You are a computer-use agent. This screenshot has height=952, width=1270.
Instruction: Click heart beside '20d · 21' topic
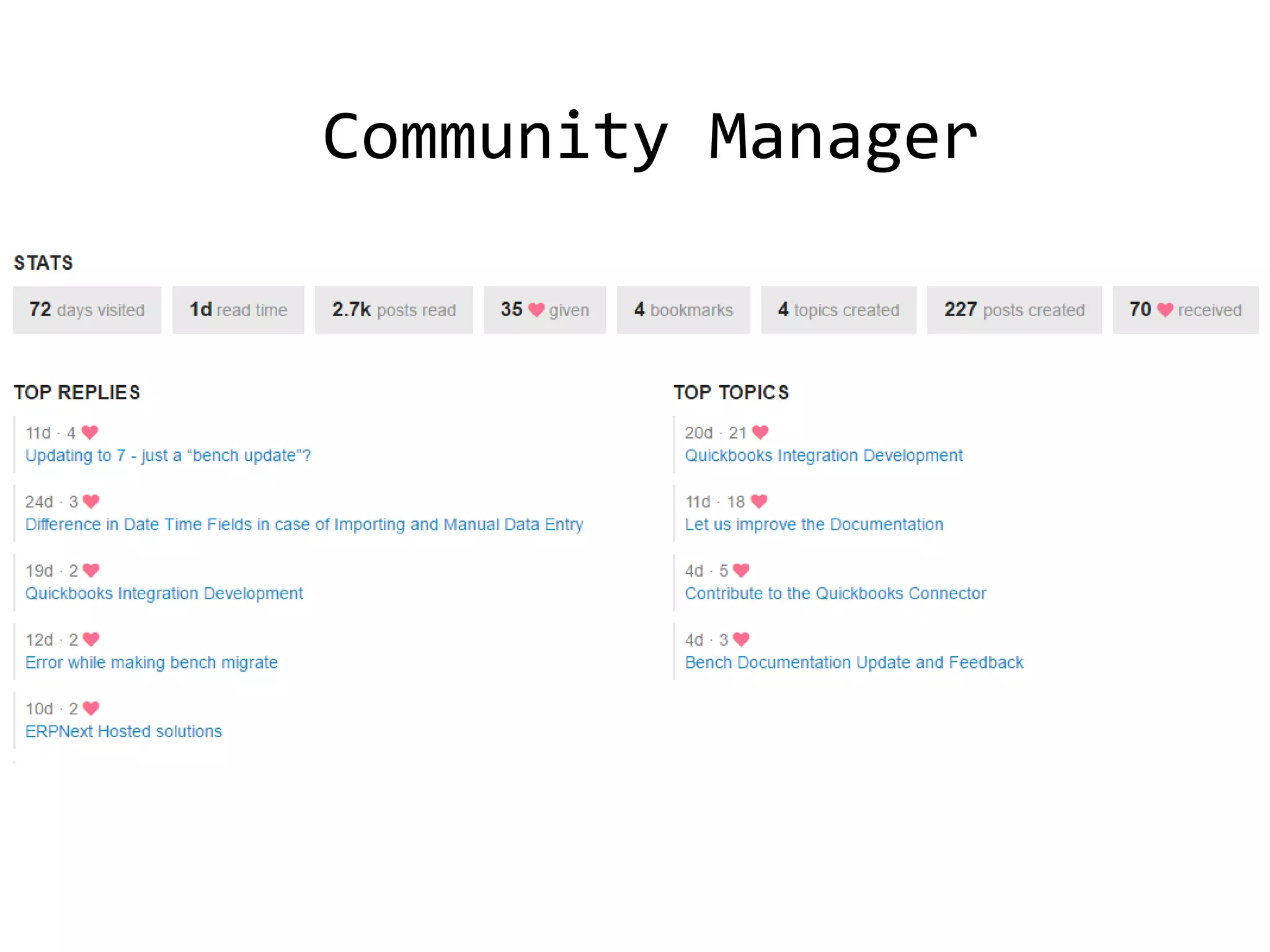[760, 432]
